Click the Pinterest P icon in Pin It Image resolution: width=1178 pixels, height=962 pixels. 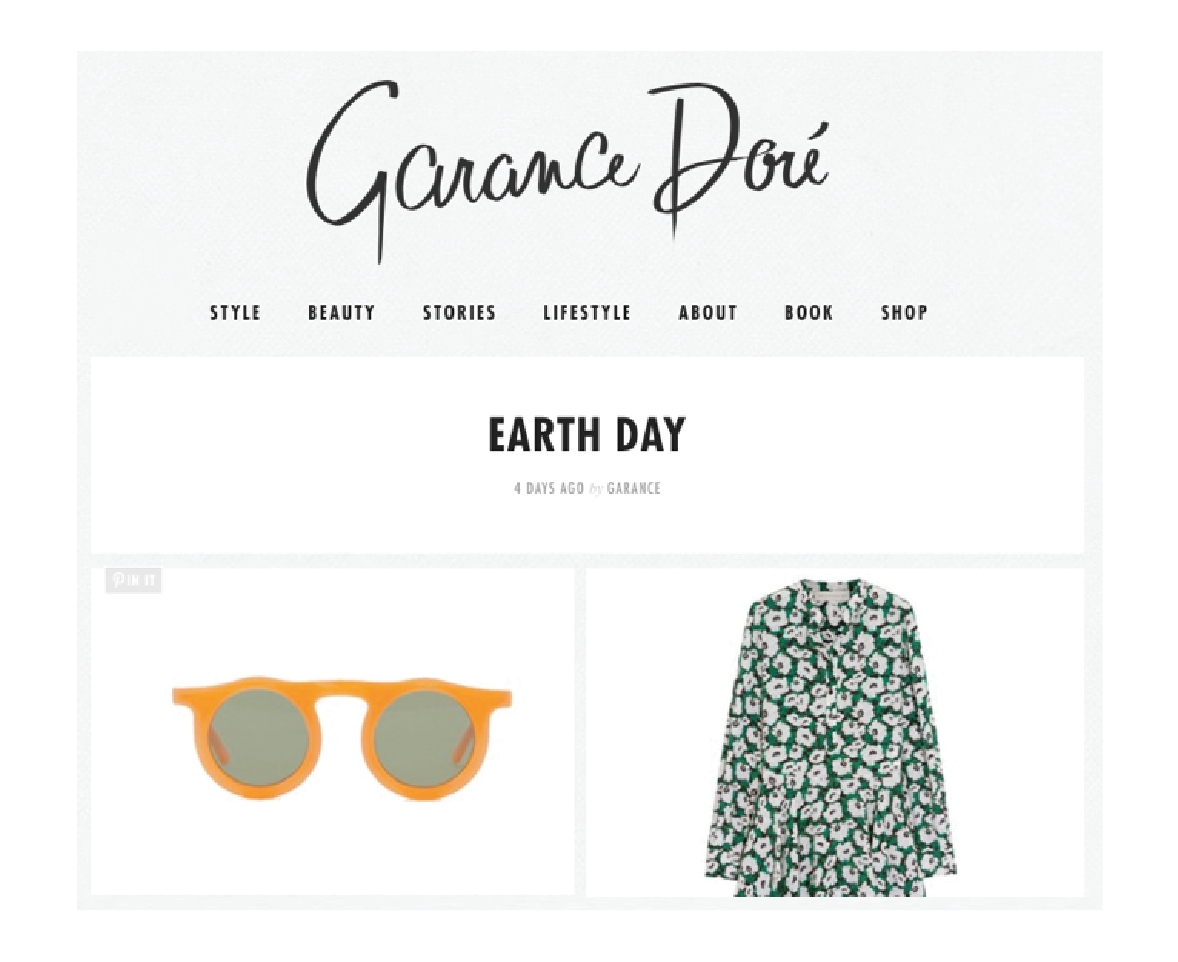pyautogui.click(x=118, y=580)
